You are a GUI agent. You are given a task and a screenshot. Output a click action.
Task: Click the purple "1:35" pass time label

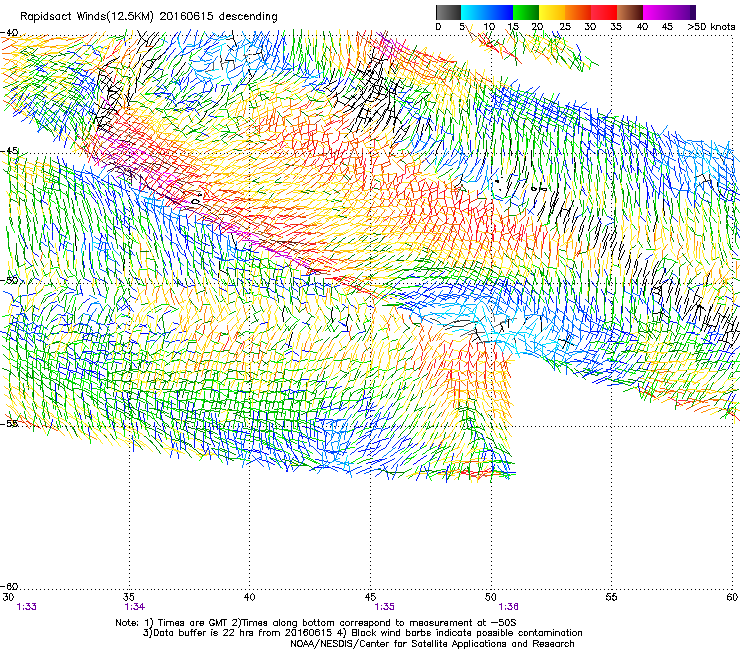[x=384, y=607]
